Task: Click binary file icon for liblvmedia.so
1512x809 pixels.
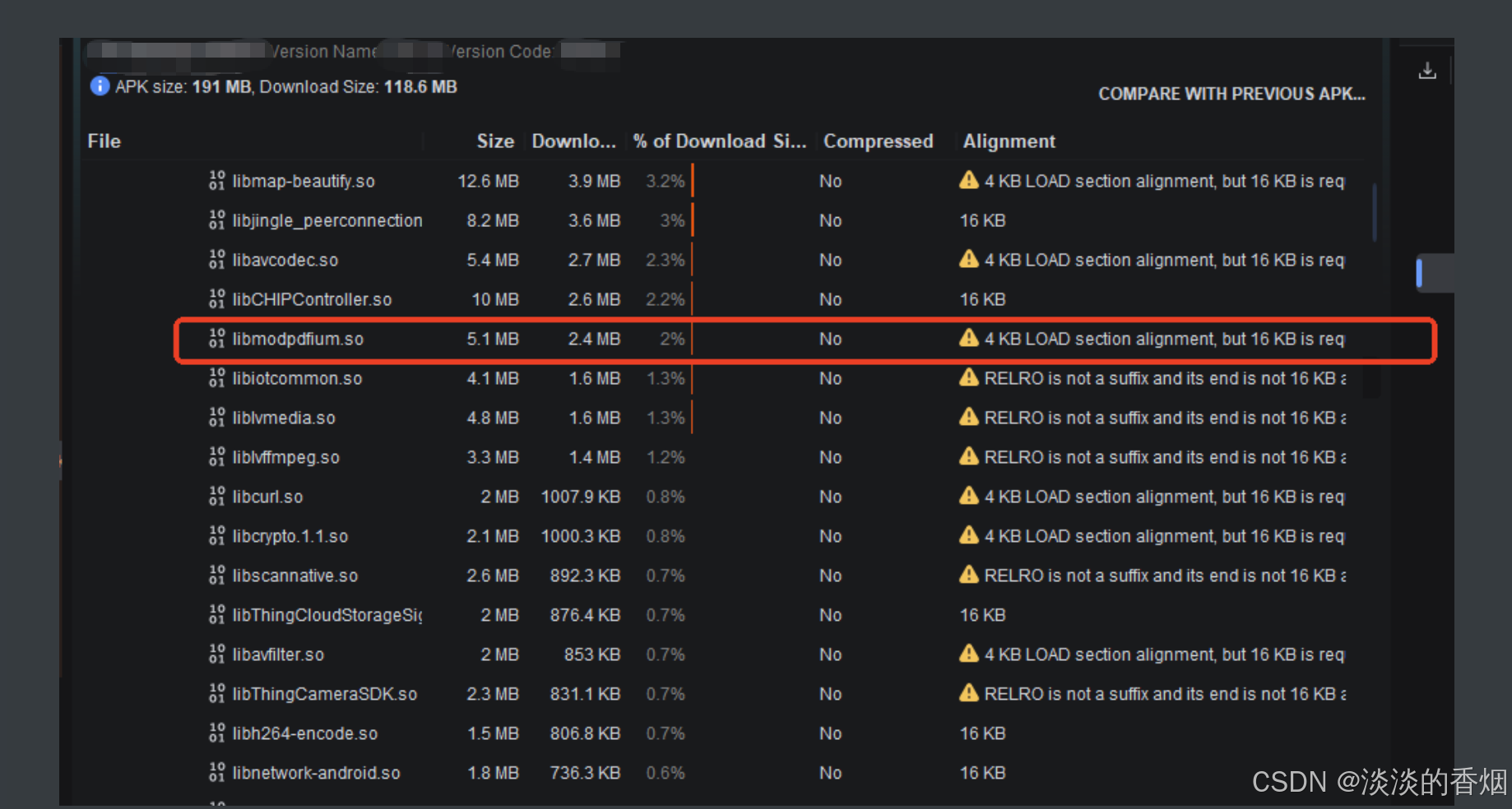Action: point(217,417)
